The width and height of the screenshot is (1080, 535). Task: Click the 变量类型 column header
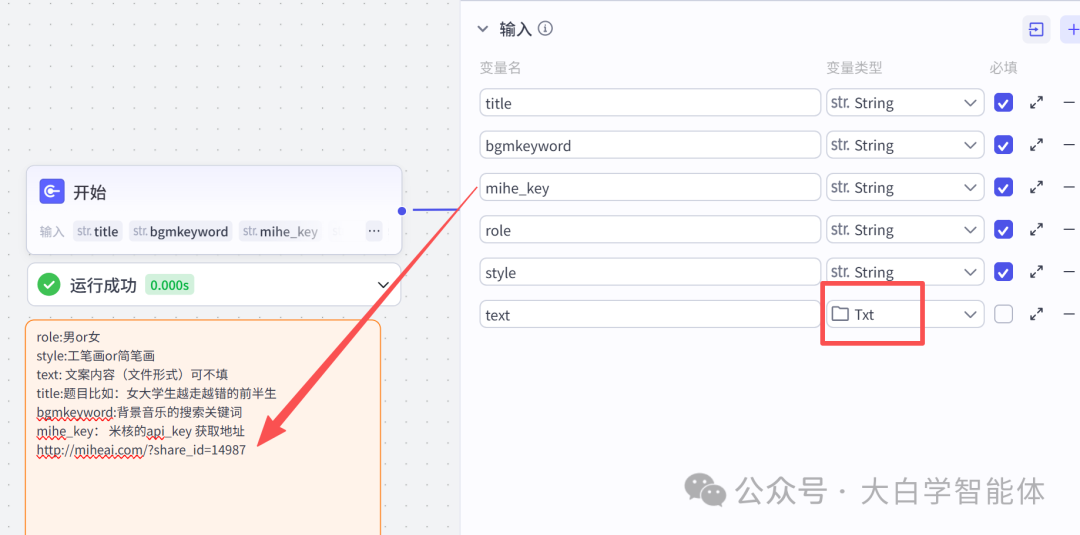click(854, 67)
